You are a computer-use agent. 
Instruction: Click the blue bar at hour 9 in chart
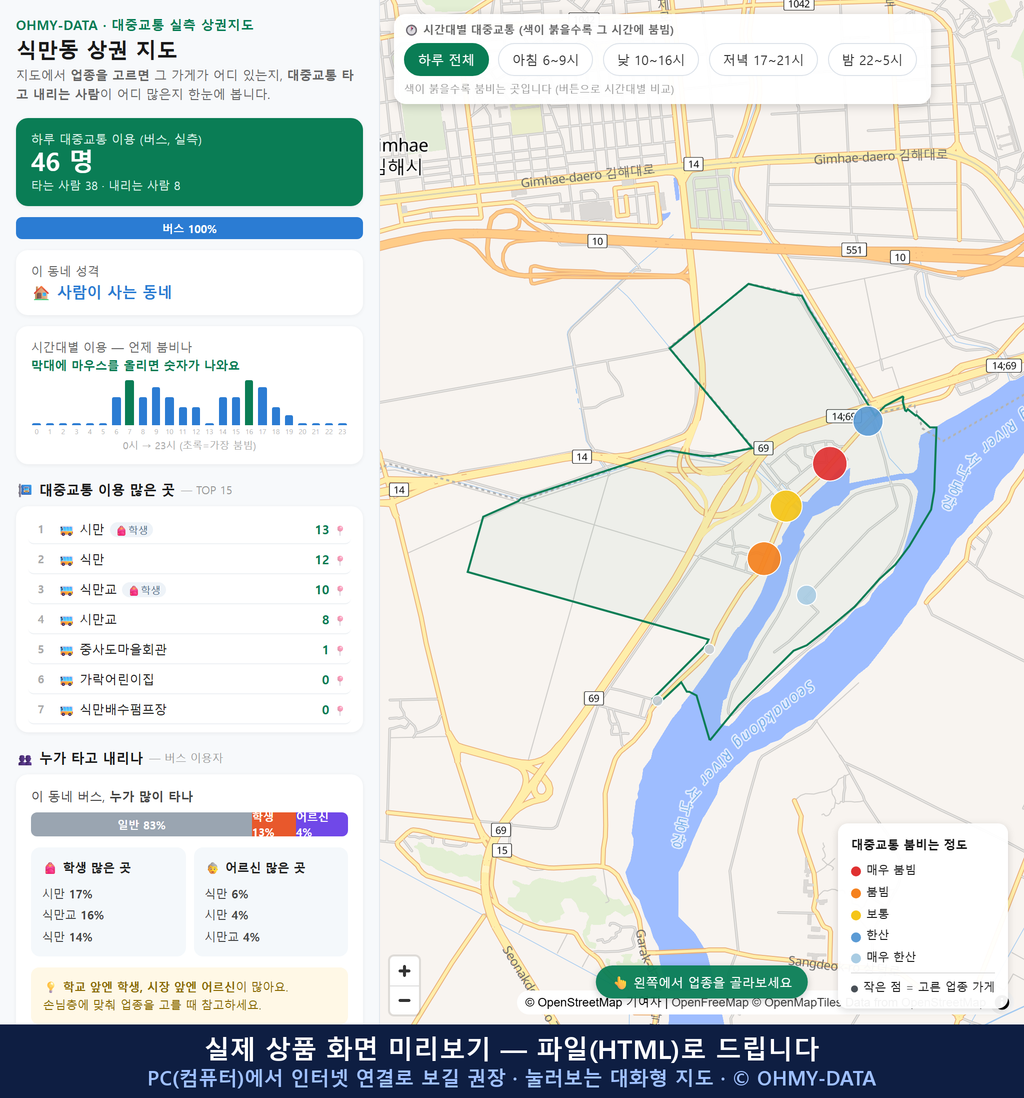pos(156,406)
